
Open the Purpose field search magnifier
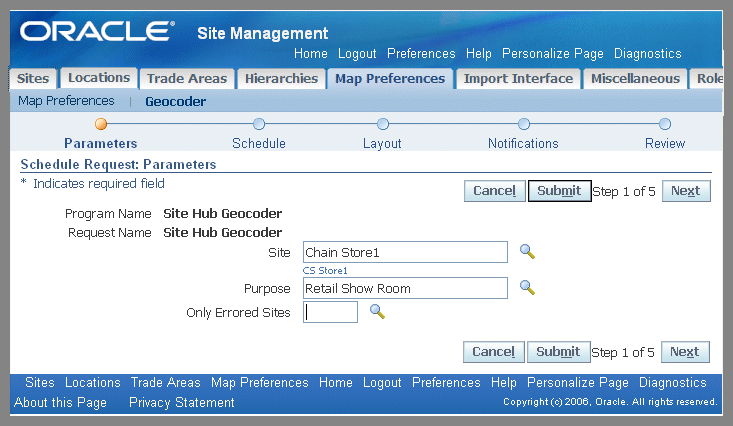click(527, 287)
